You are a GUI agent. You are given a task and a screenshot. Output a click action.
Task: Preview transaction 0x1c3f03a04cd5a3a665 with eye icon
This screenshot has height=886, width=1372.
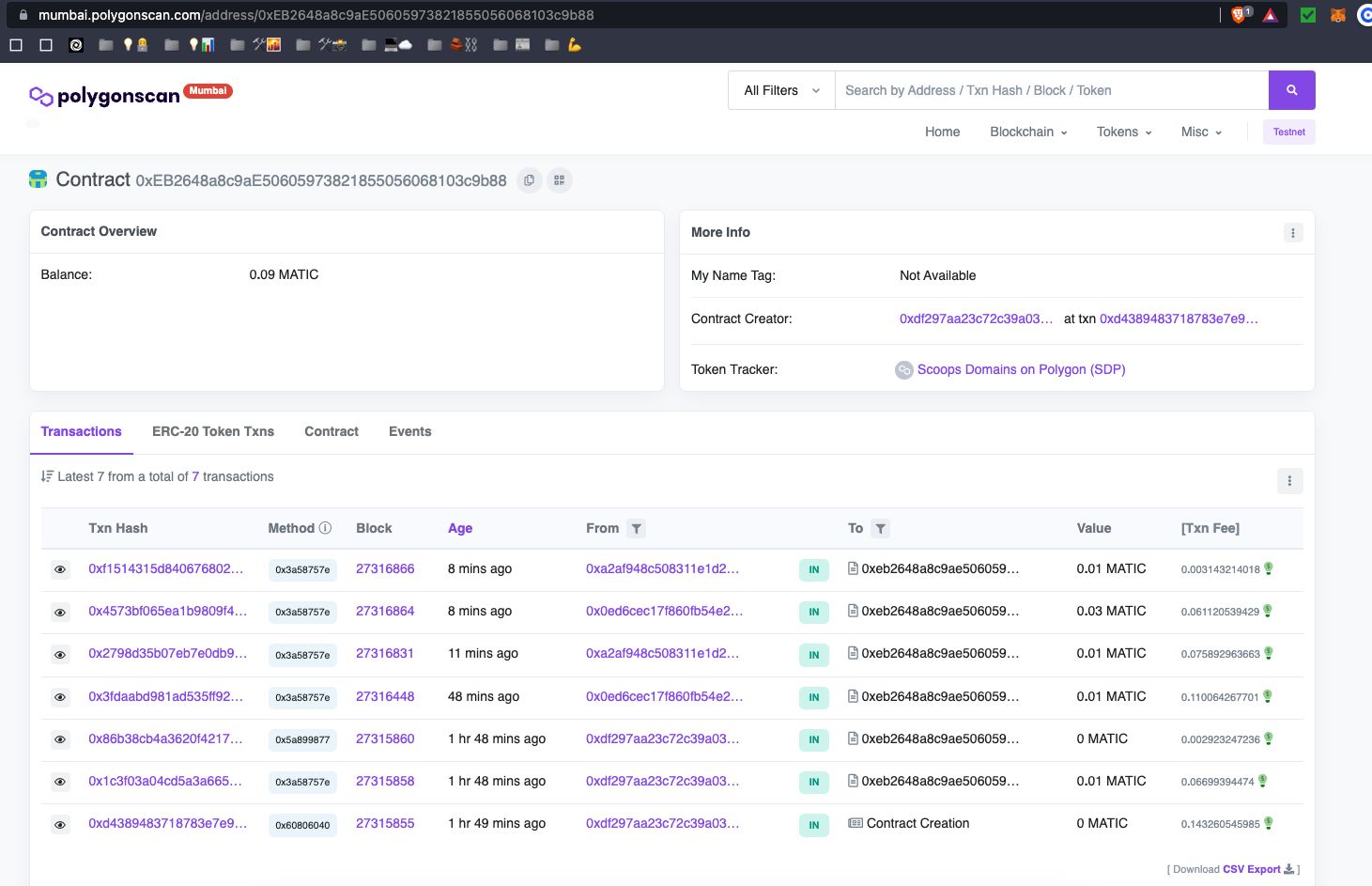[60, 782]
